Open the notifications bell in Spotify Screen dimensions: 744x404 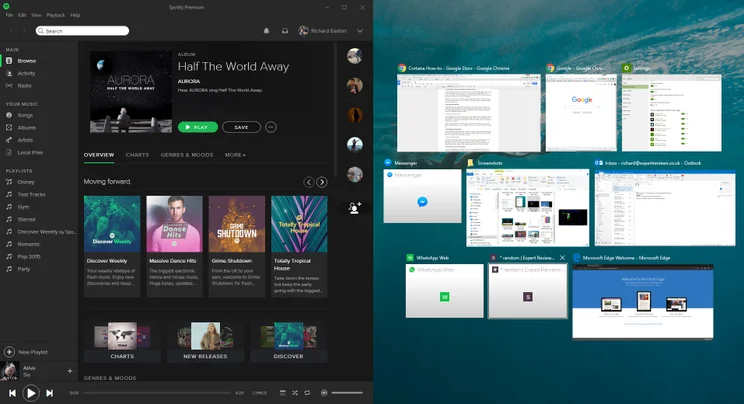[x=266, y=31]
